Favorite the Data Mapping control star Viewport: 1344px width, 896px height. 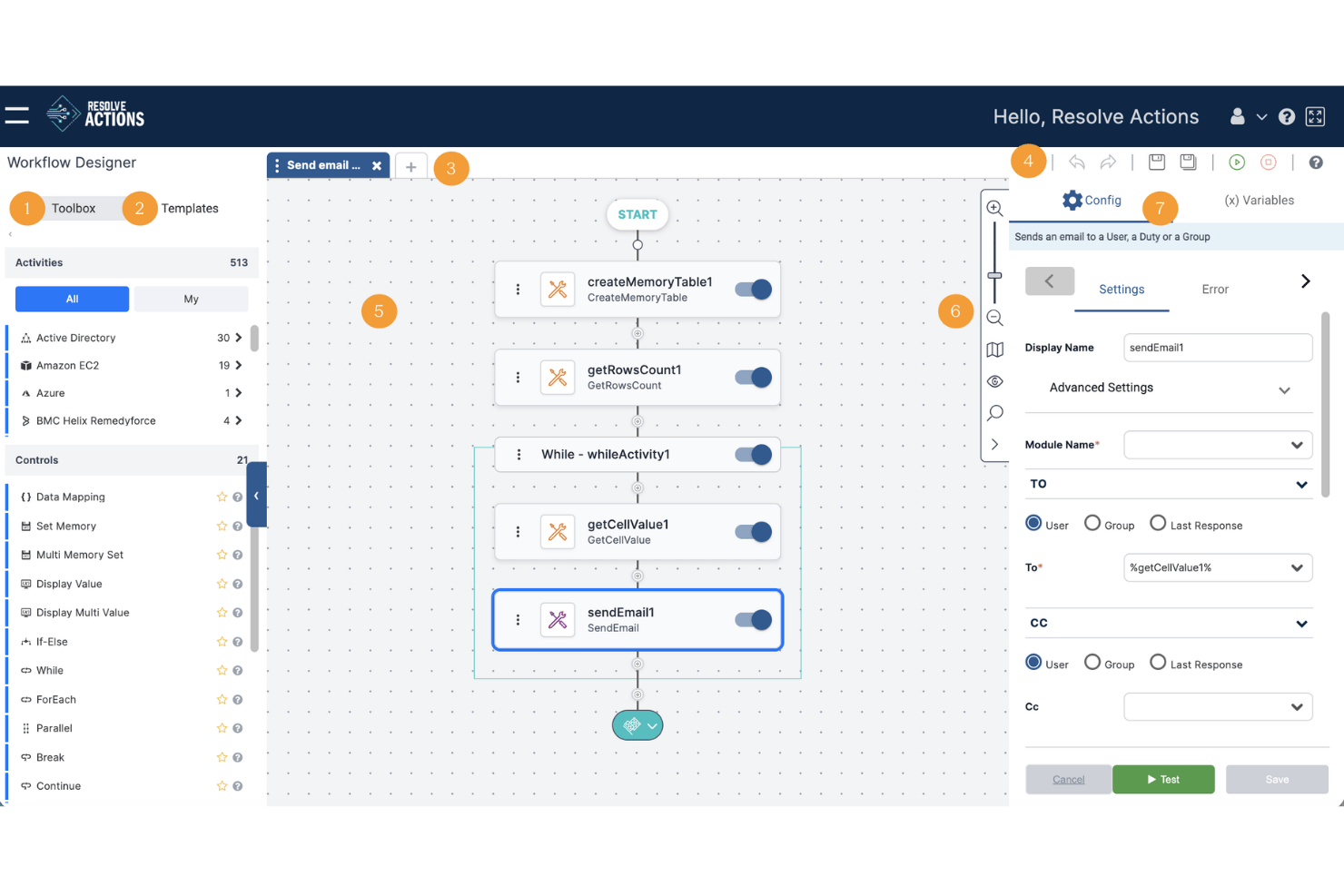tap(222, 497)
